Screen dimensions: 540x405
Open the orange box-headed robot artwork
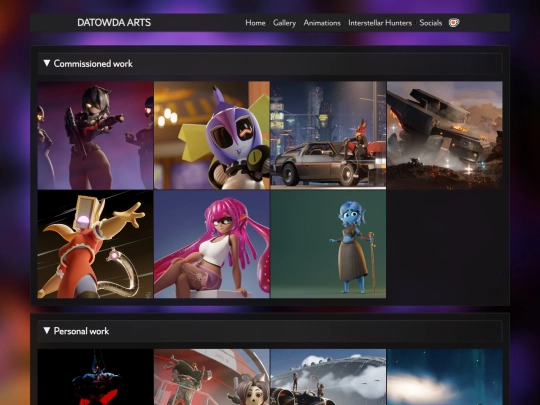(x=95, y=244)
